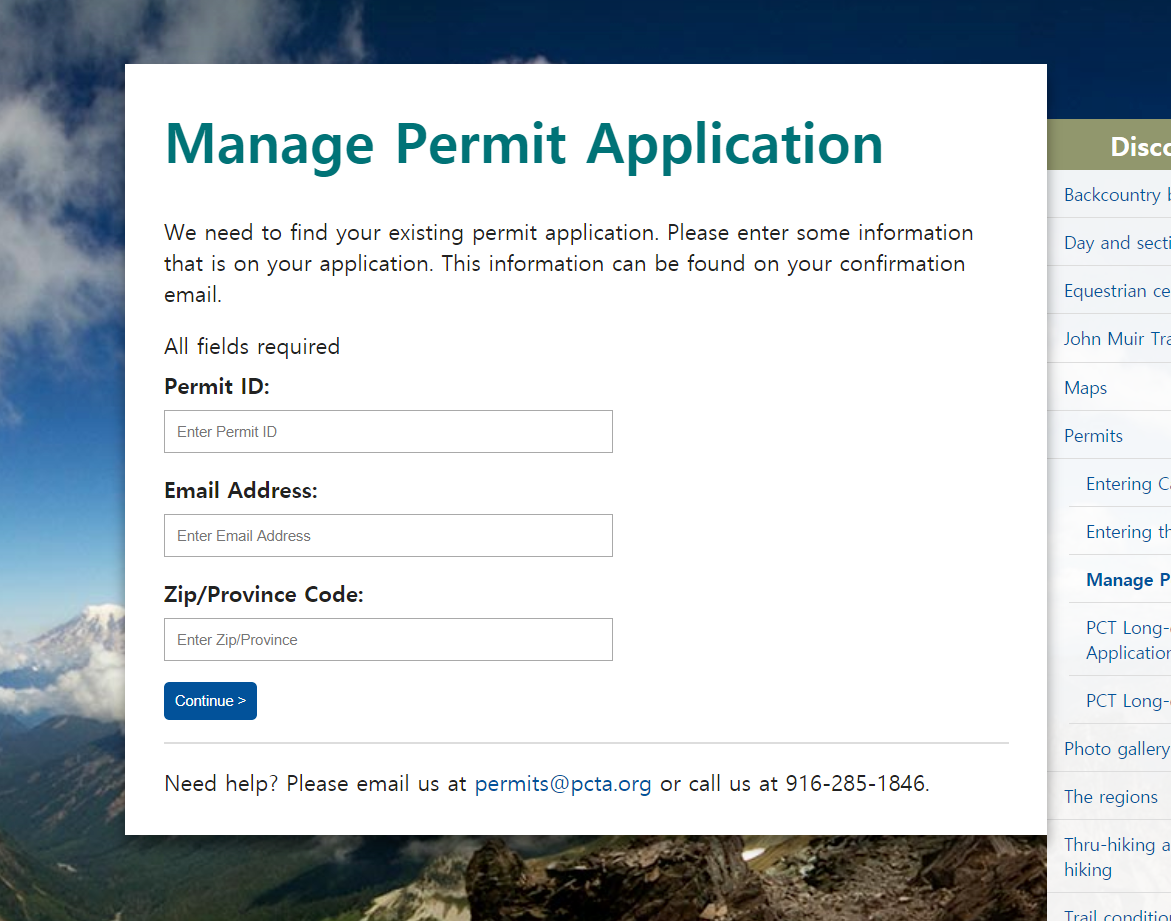Select John Muir Trail sidebar link
This screenshot has width=1171, height=921.
[x=1117, y=338]
